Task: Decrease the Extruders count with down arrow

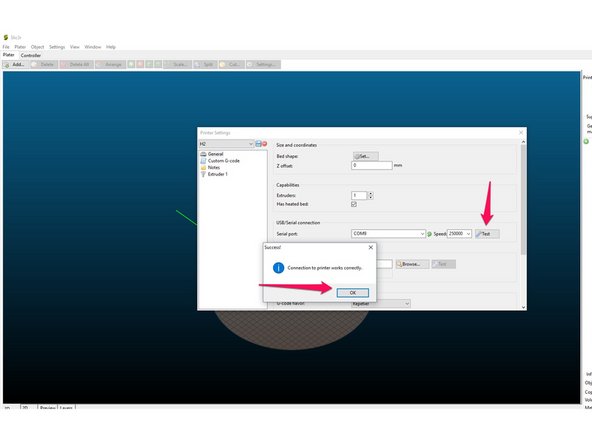Action: pyautogui.click(x=370, y=197)
